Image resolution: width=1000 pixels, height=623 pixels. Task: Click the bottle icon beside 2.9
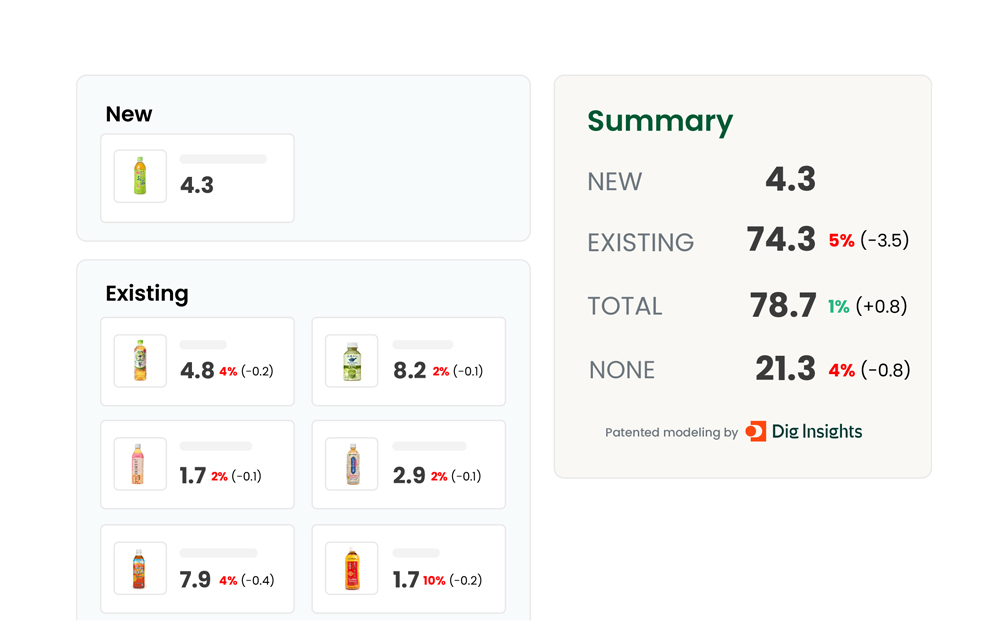[x=352, y=465]
